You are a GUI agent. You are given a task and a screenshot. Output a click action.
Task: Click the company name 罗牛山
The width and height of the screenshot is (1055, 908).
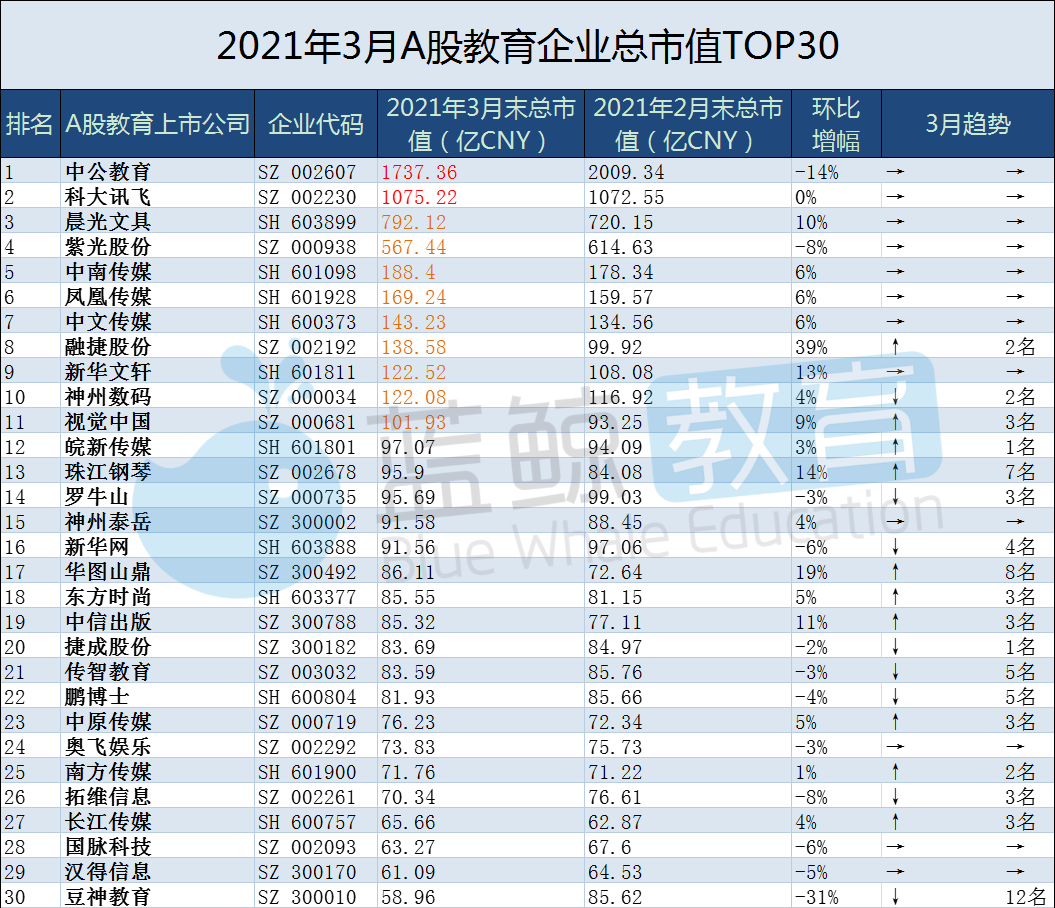point(97,496)
